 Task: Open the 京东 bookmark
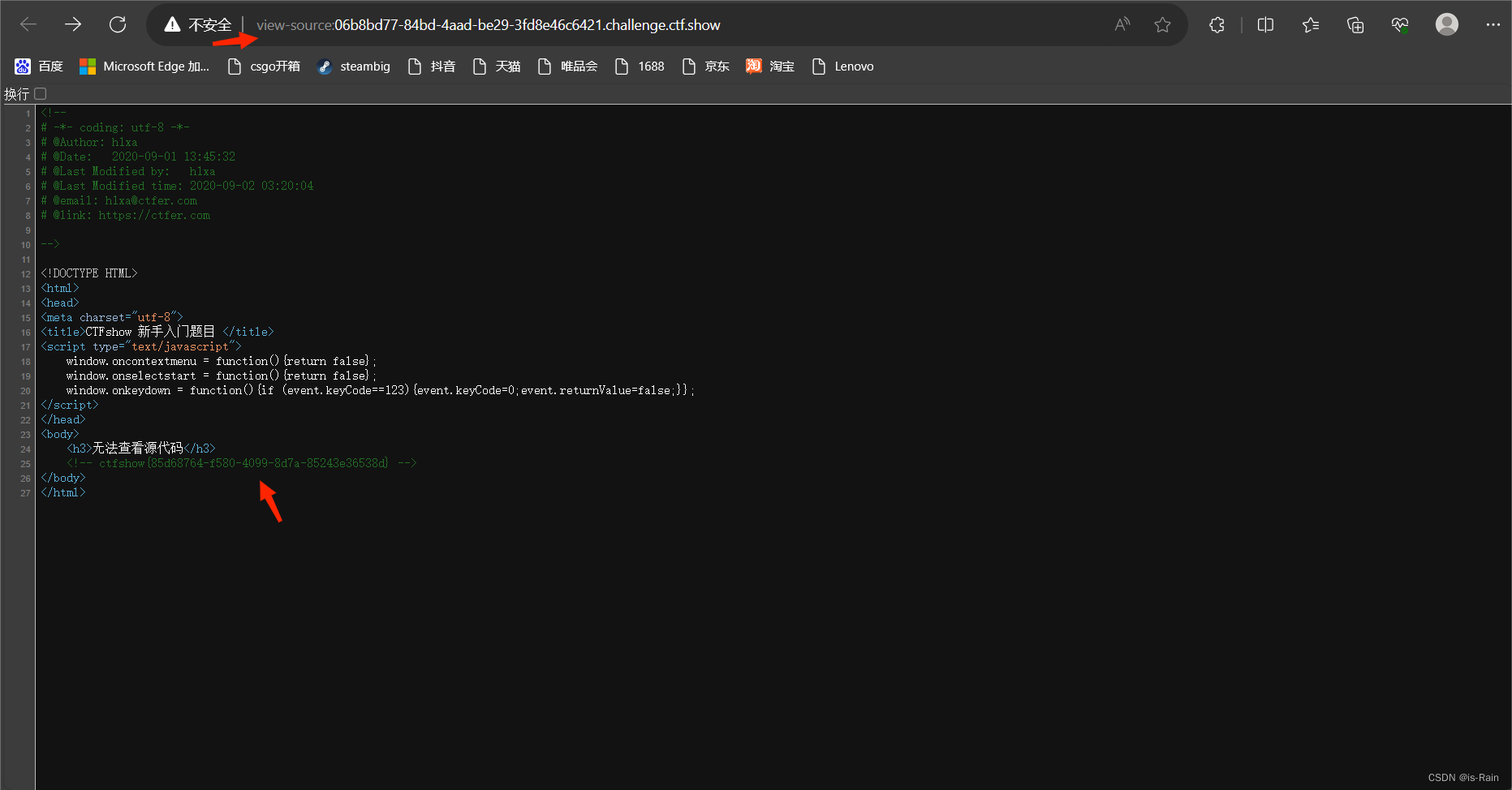coord(705,66)
